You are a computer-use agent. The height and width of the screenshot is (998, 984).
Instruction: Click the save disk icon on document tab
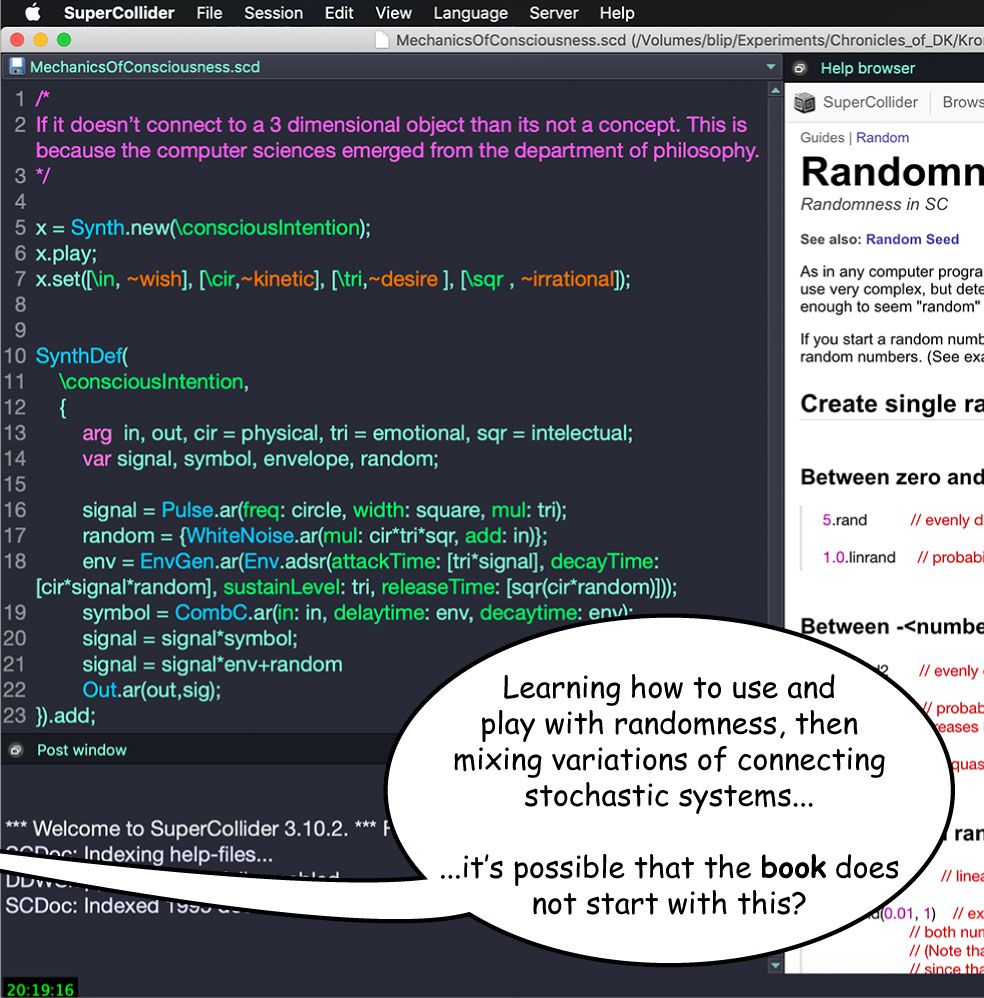tap(17, 67)
